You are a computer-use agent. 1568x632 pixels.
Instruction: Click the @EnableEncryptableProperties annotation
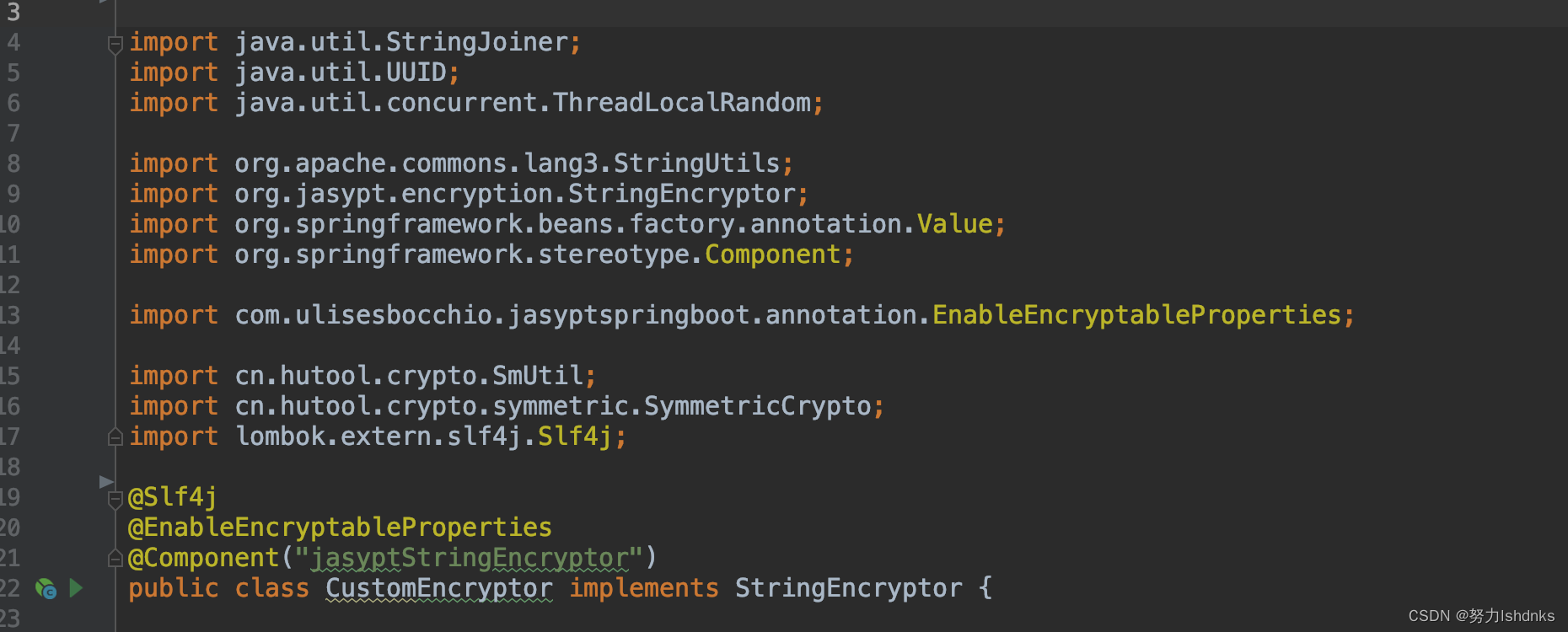pos(340,528)
